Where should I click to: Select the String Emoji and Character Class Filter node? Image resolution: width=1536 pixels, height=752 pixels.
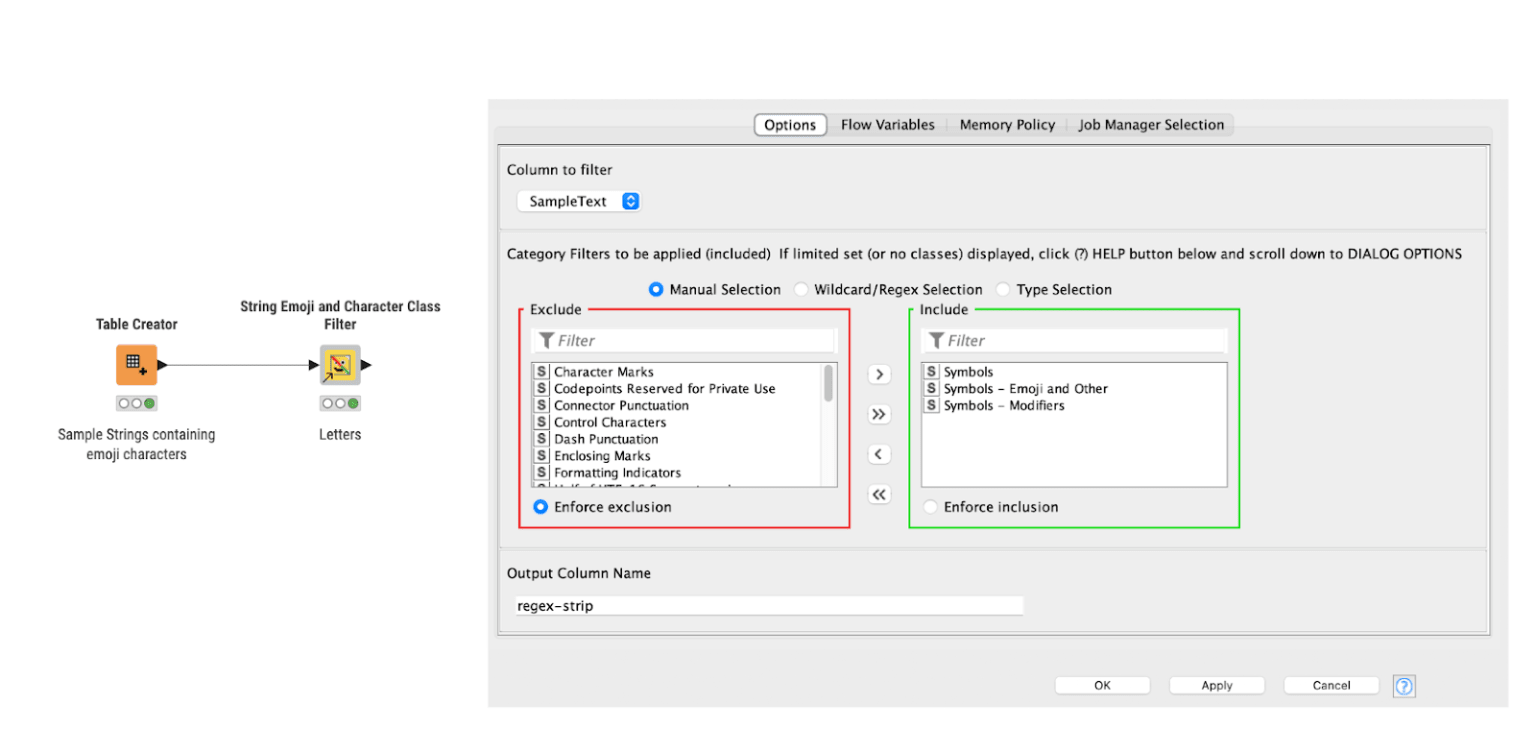tap(340, 365)
